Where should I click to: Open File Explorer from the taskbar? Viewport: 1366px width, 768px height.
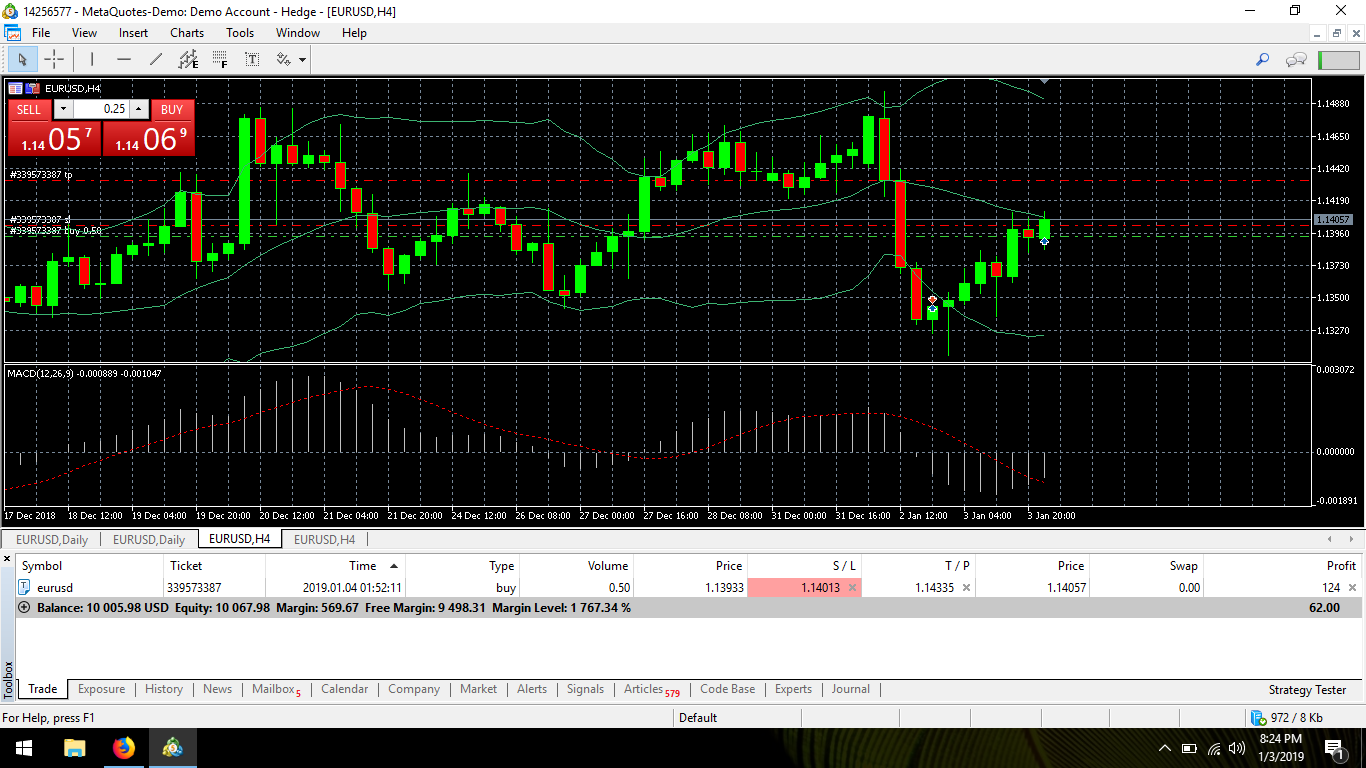point(74,748)
